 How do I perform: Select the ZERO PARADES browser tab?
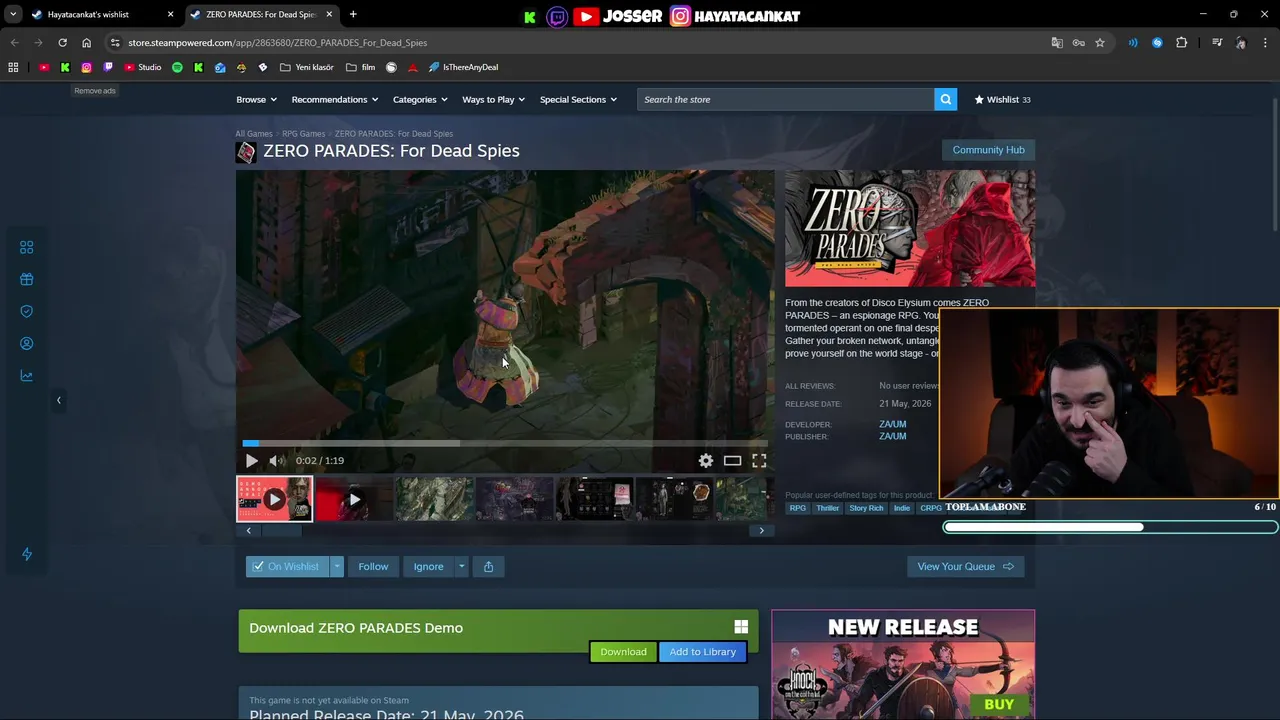pos(262,14)
